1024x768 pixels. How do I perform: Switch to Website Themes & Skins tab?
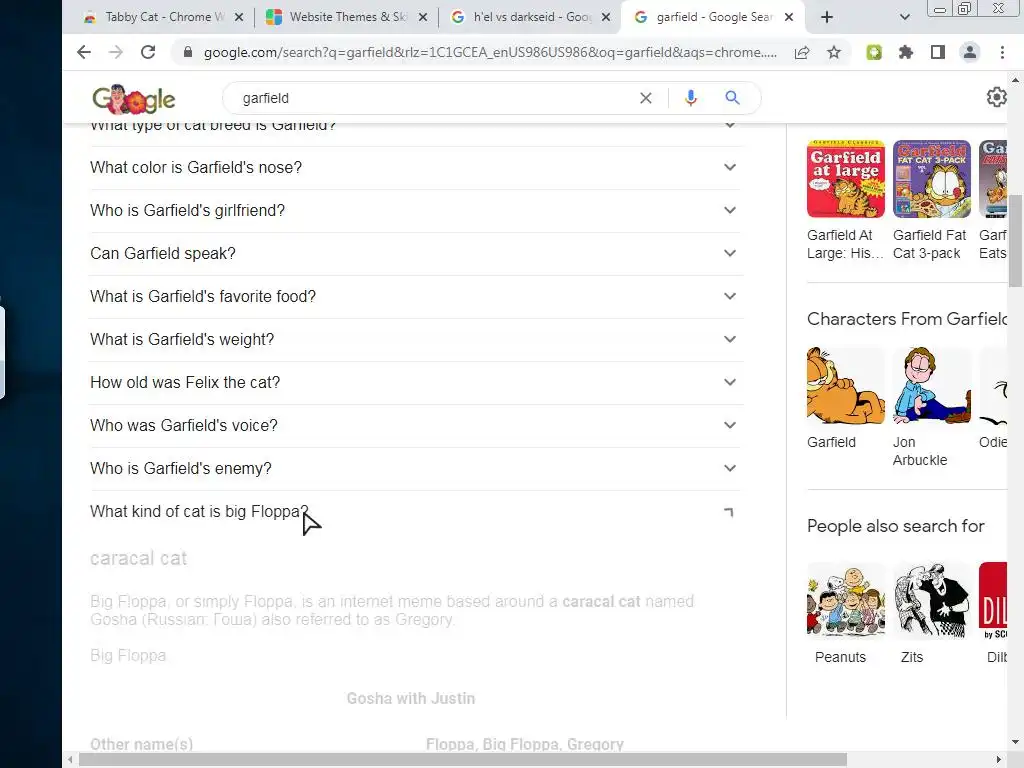point(346,17)
